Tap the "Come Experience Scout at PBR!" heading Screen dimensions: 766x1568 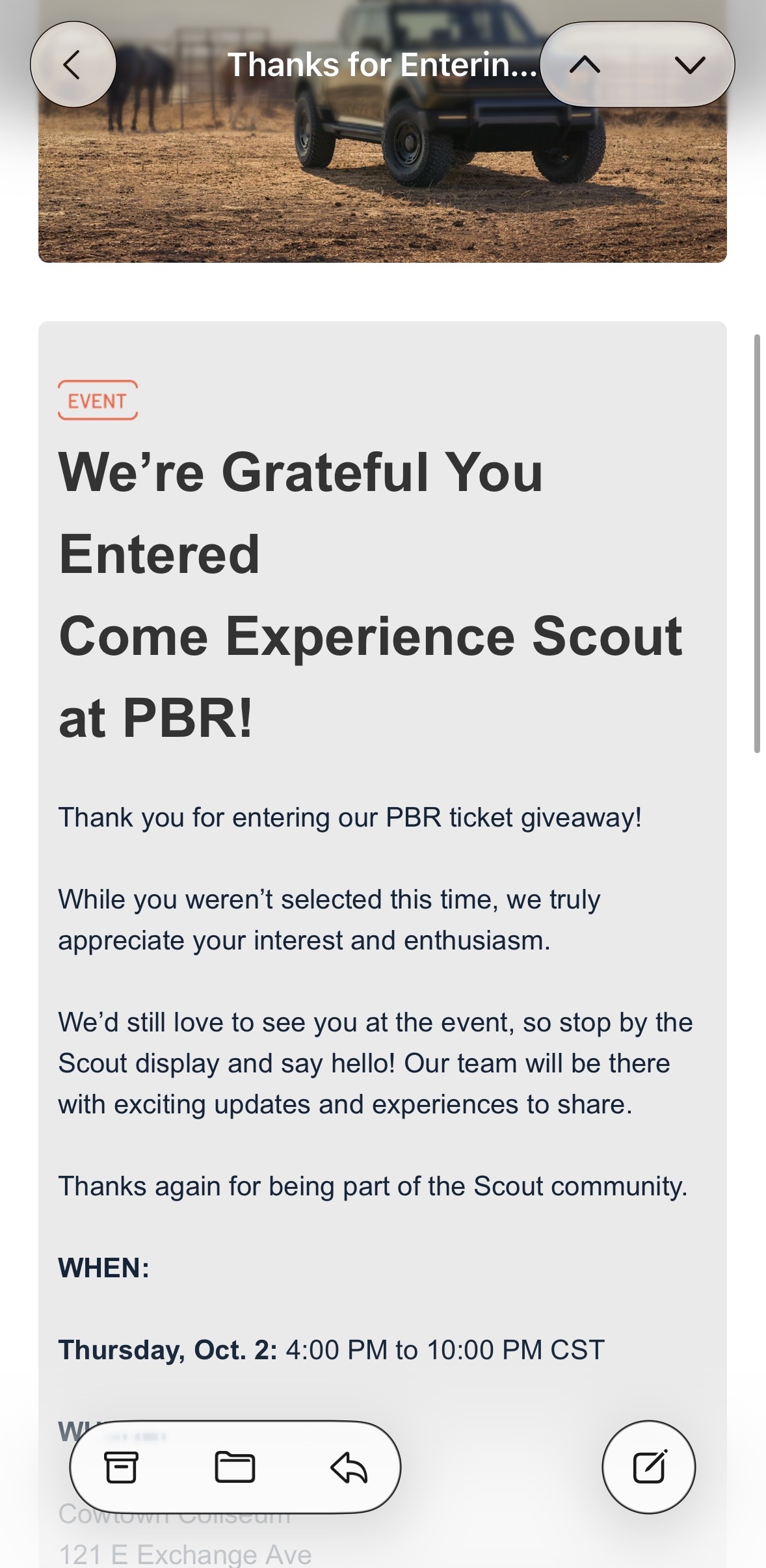(371, 676)
